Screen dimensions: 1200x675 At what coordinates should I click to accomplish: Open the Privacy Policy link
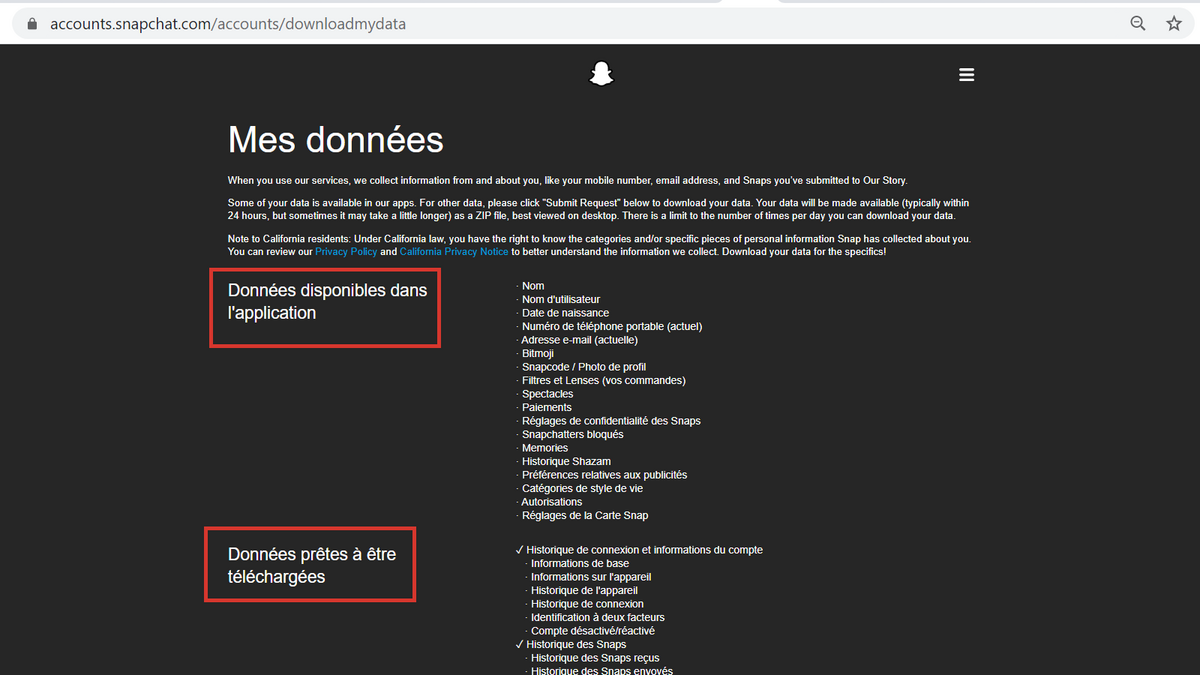click(346, 252)
